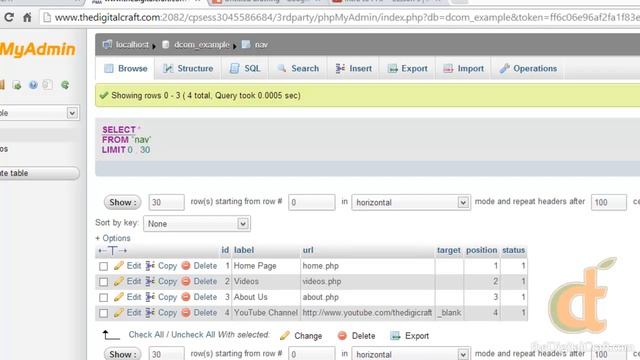The width and height of the screenshot is (640, 360).
Task: Focus the upper repeat headers field showing 100
Action: [x=609, y=202]
